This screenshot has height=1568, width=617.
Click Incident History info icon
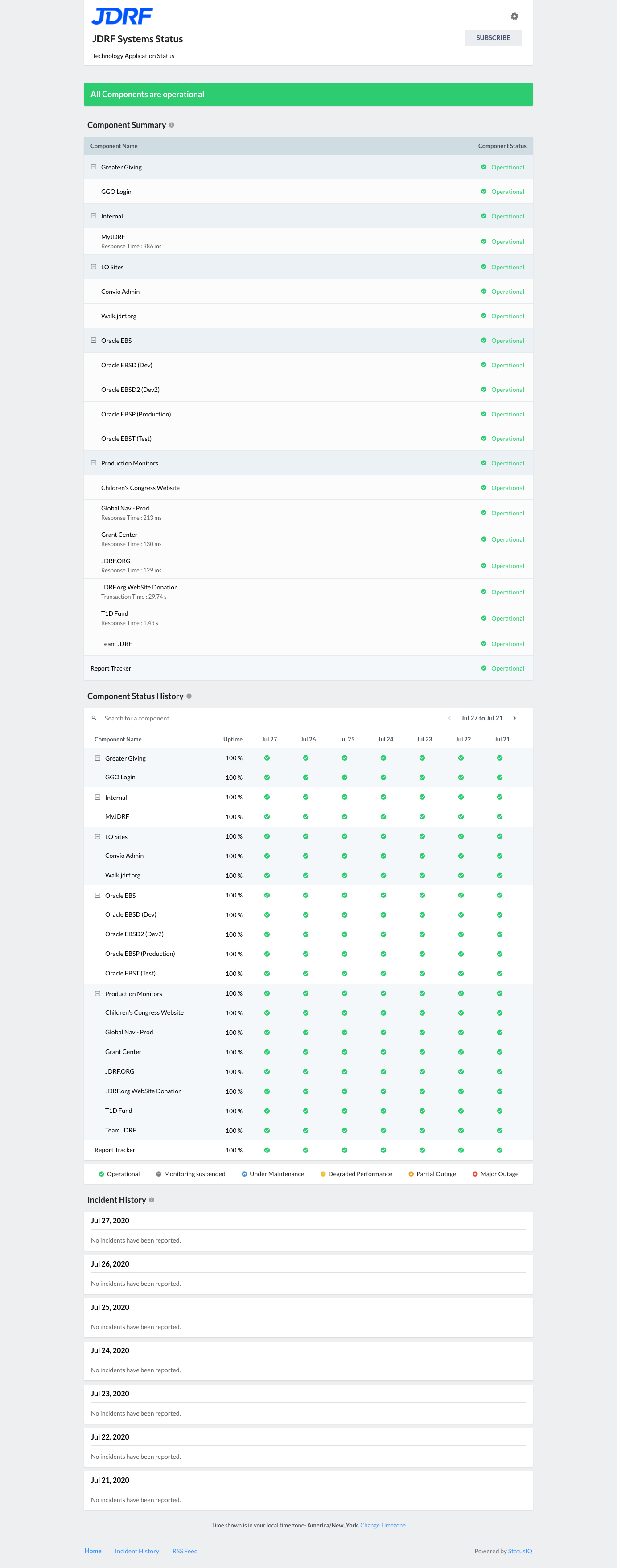tap(152, 1200)
